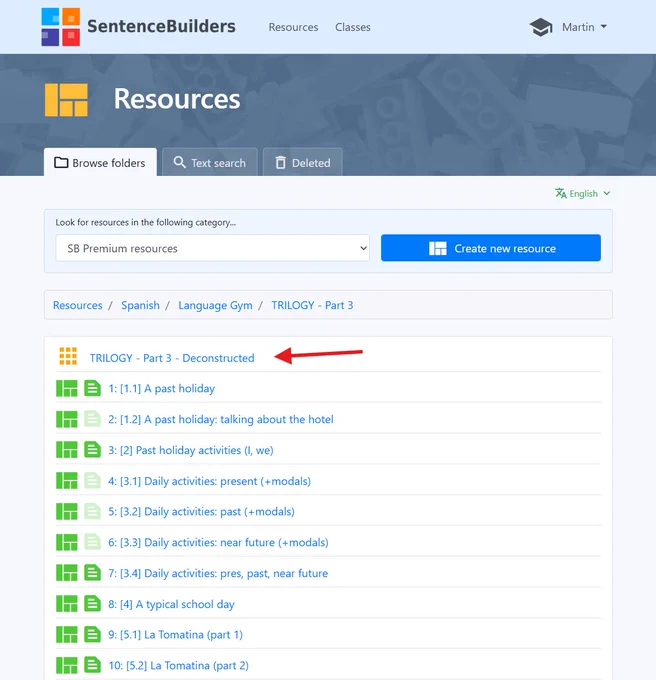Open 10: [5.2] La Tomatina (part 2)
The image size is (656, 680).
coord(178,666)
